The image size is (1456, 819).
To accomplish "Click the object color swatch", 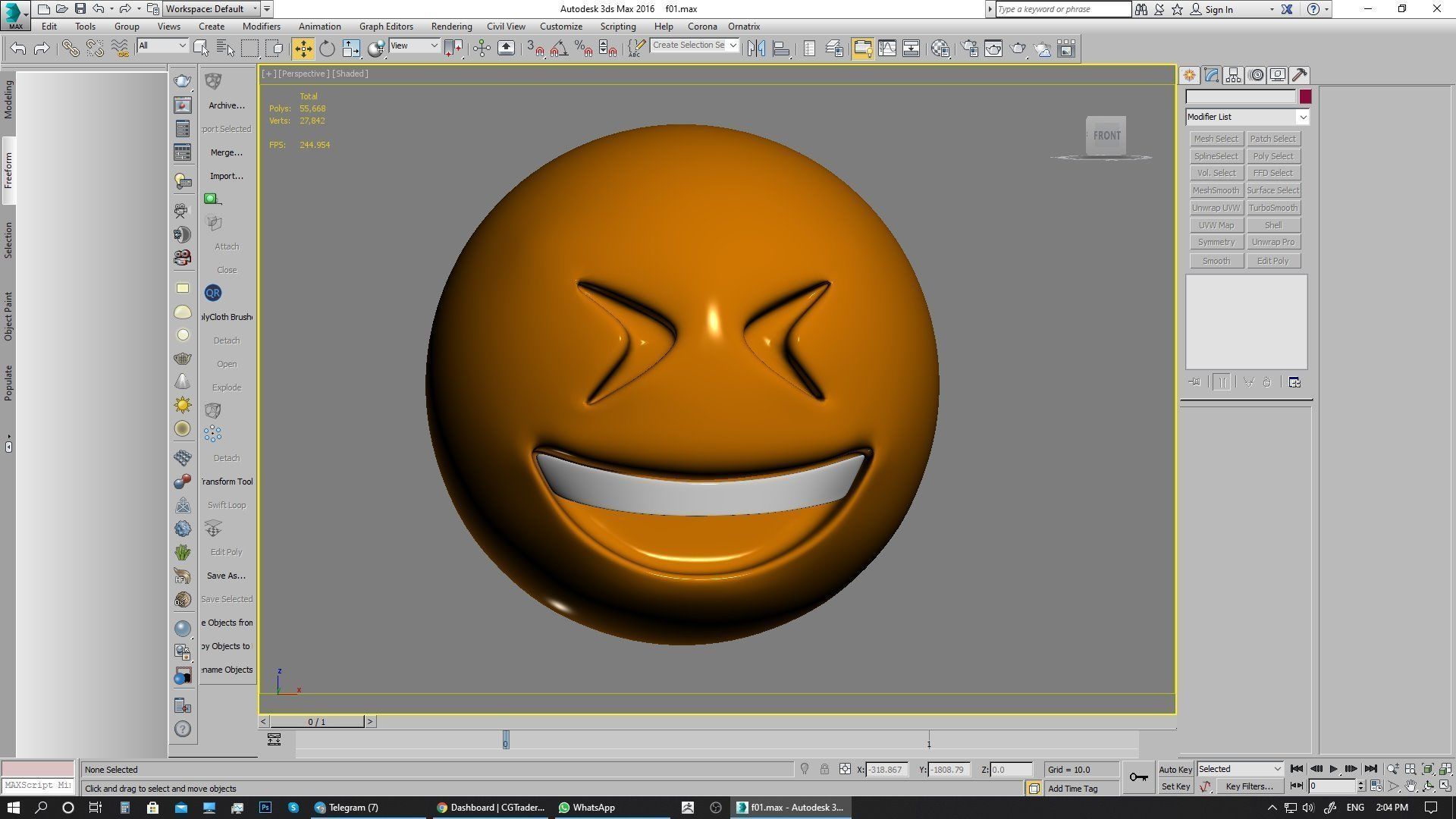I will click(x=1305, y=97).
